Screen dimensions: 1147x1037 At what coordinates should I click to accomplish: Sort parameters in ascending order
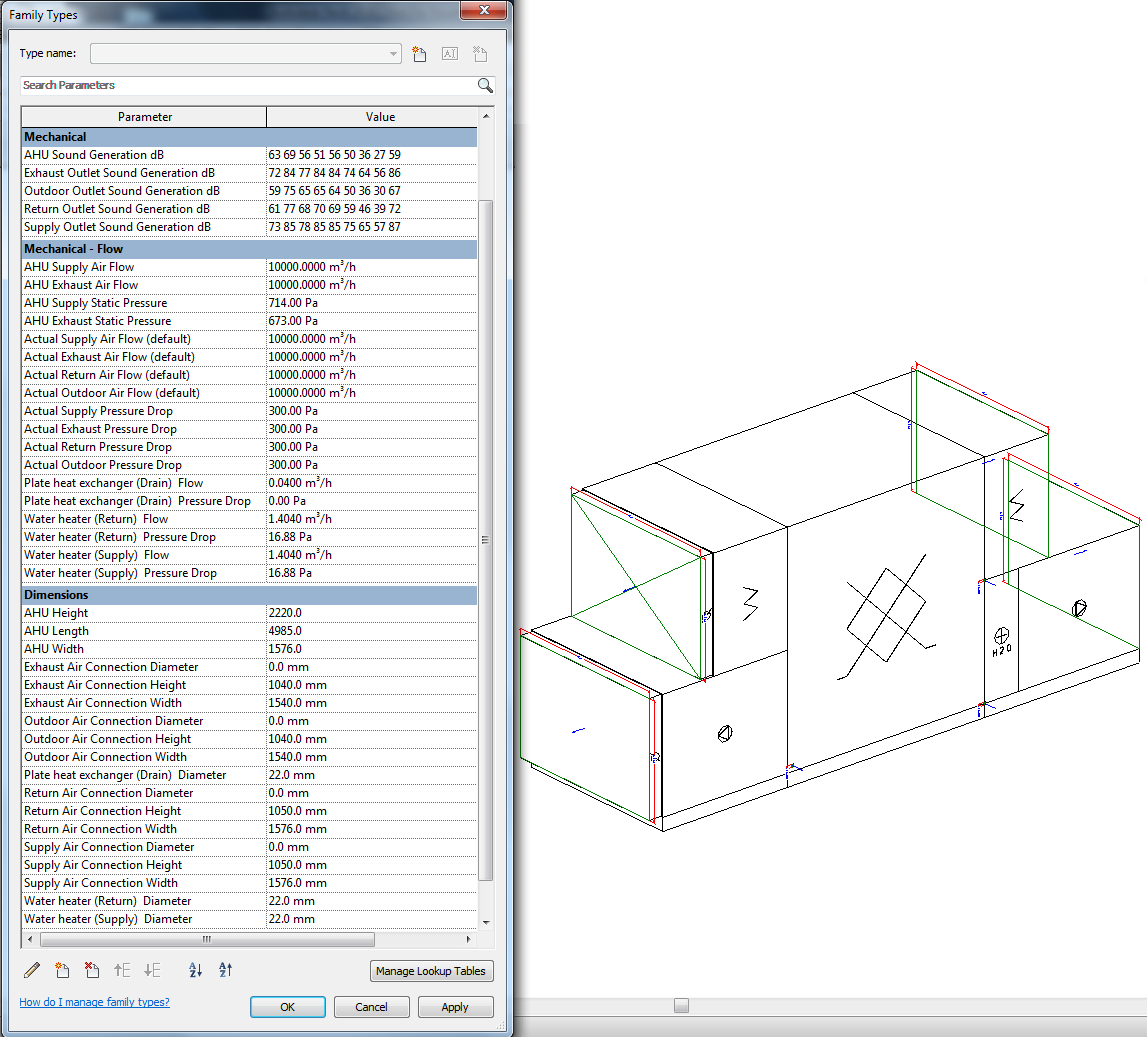(x=195, y=970)
